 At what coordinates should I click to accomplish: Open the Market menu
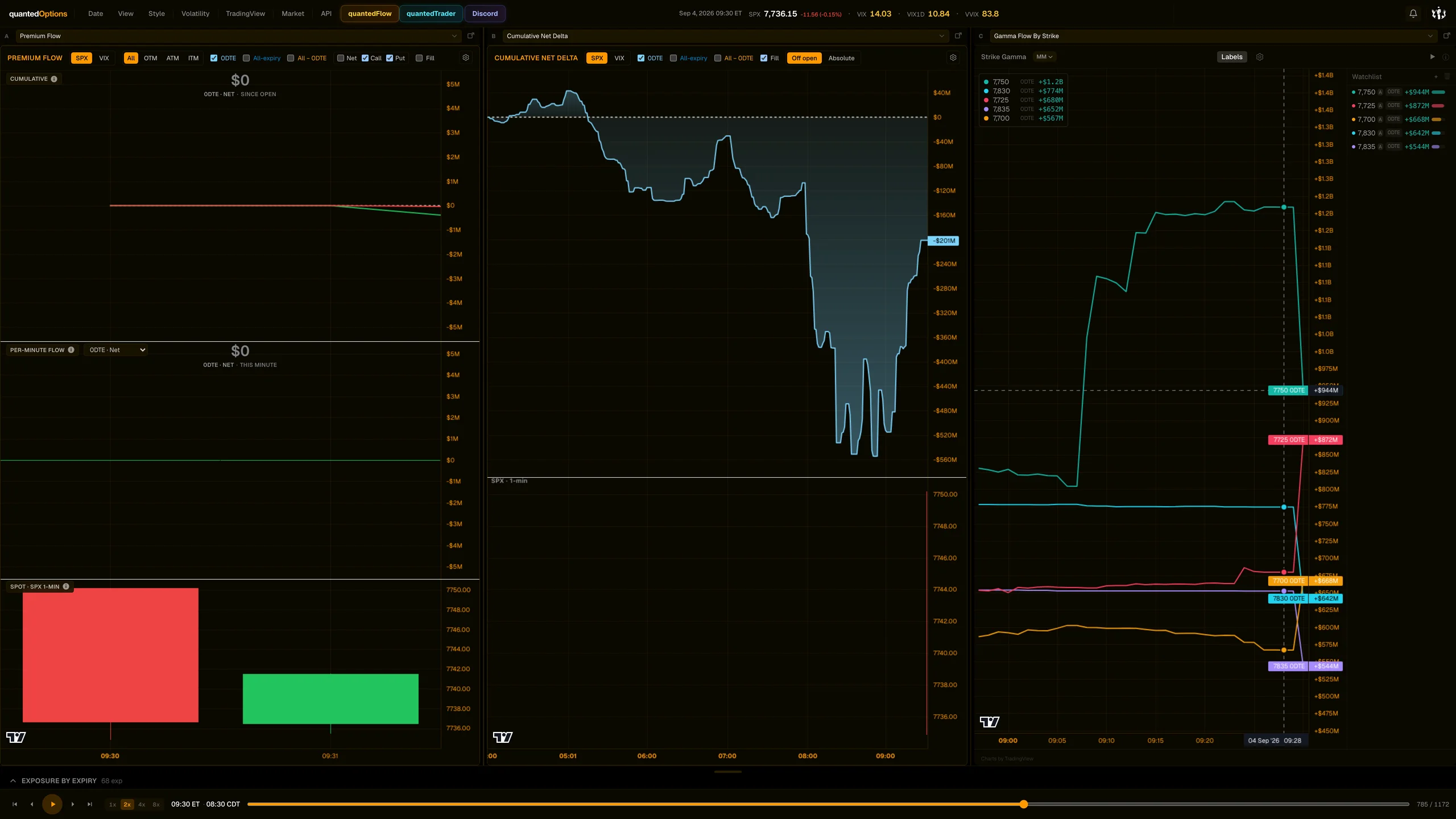(x=293, y=14)
